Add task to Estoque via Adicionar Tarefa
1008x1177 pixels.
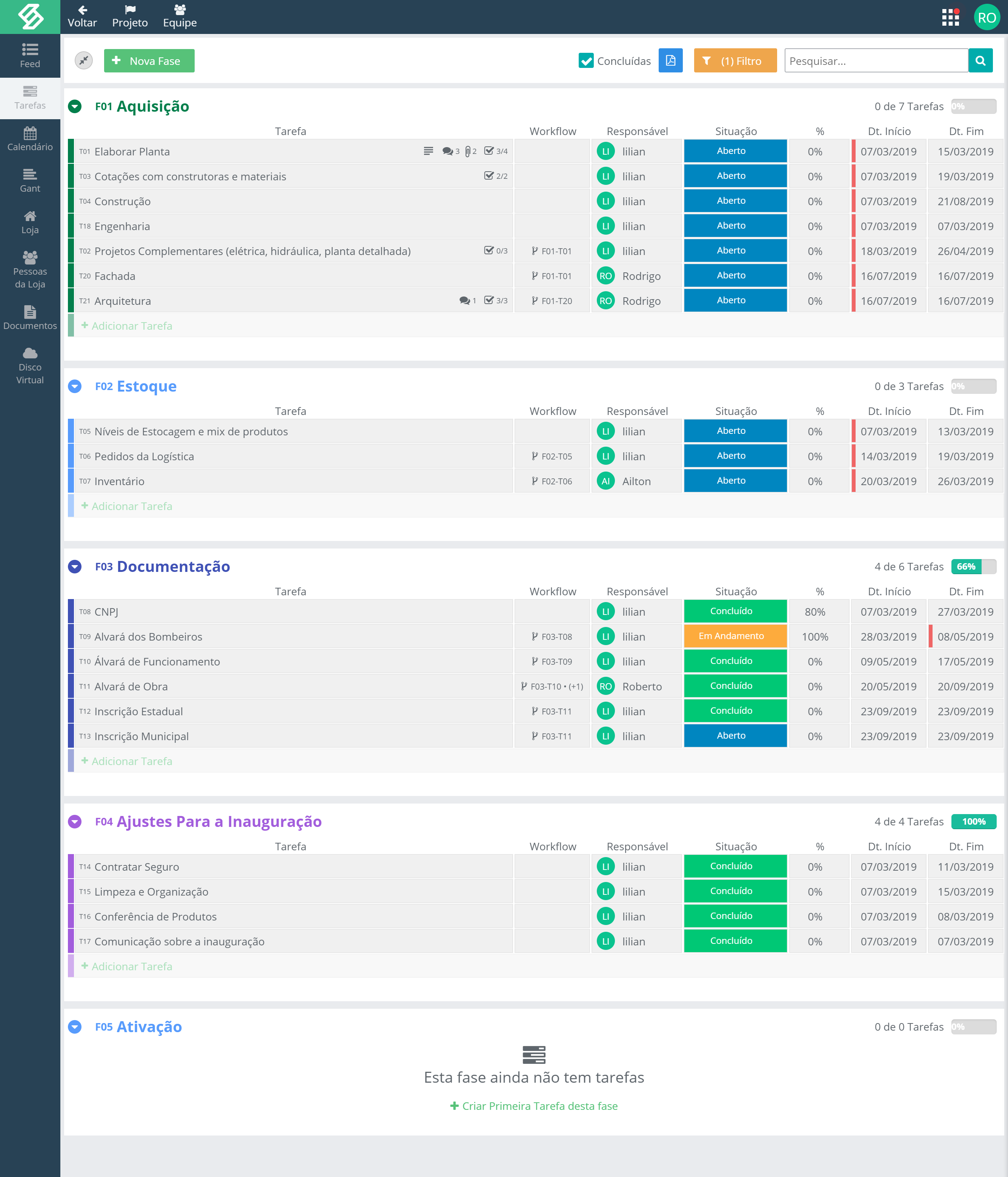click(x=127, y=506)
